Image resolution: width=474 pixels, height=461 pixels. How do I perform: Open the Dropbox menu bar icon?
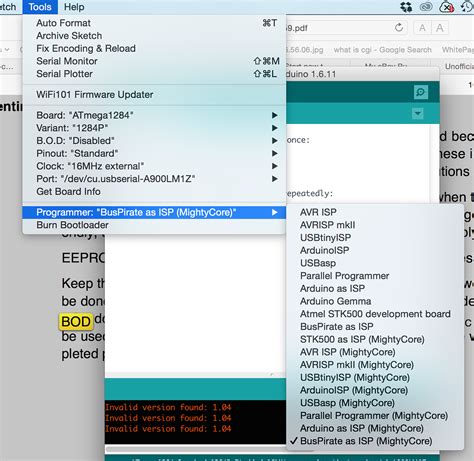[x=406, y=7]
